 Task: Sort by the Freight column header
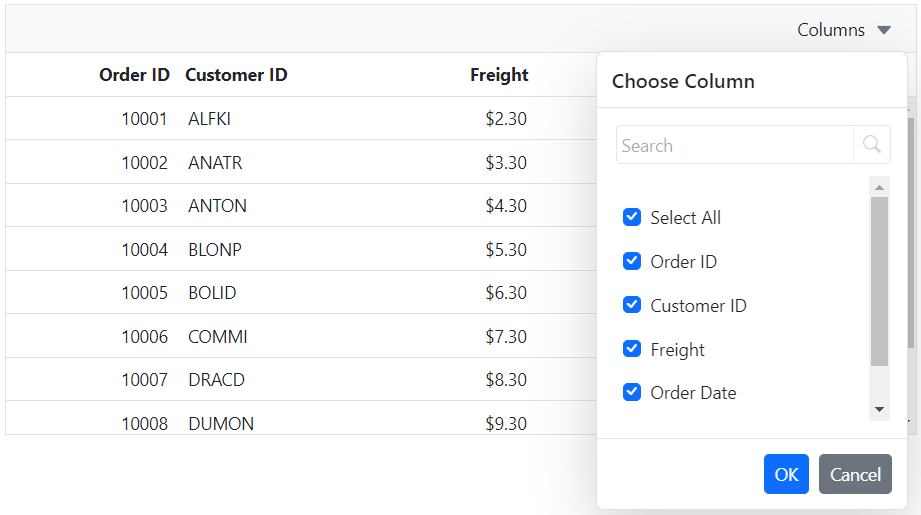point(499,75)
